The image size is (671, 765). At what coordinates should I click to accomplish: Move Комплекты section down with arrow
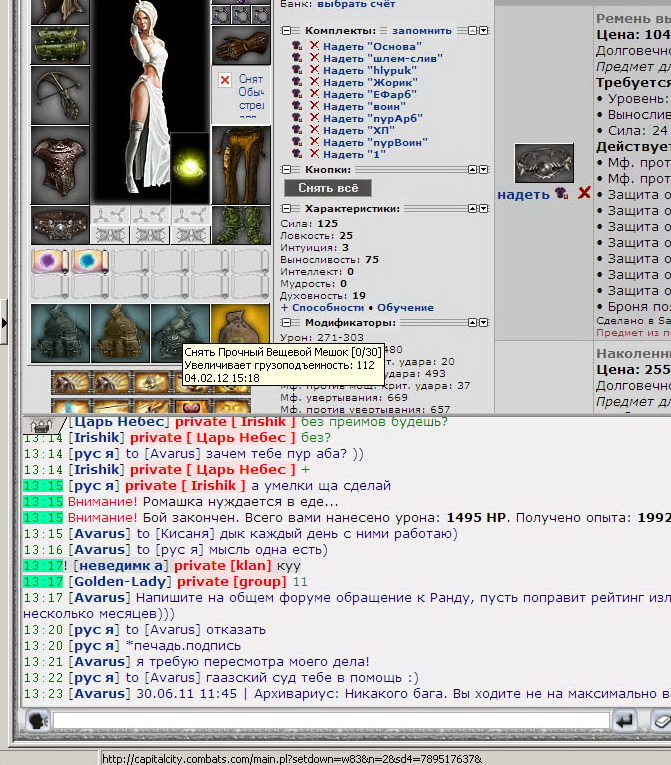coord(483,31)
